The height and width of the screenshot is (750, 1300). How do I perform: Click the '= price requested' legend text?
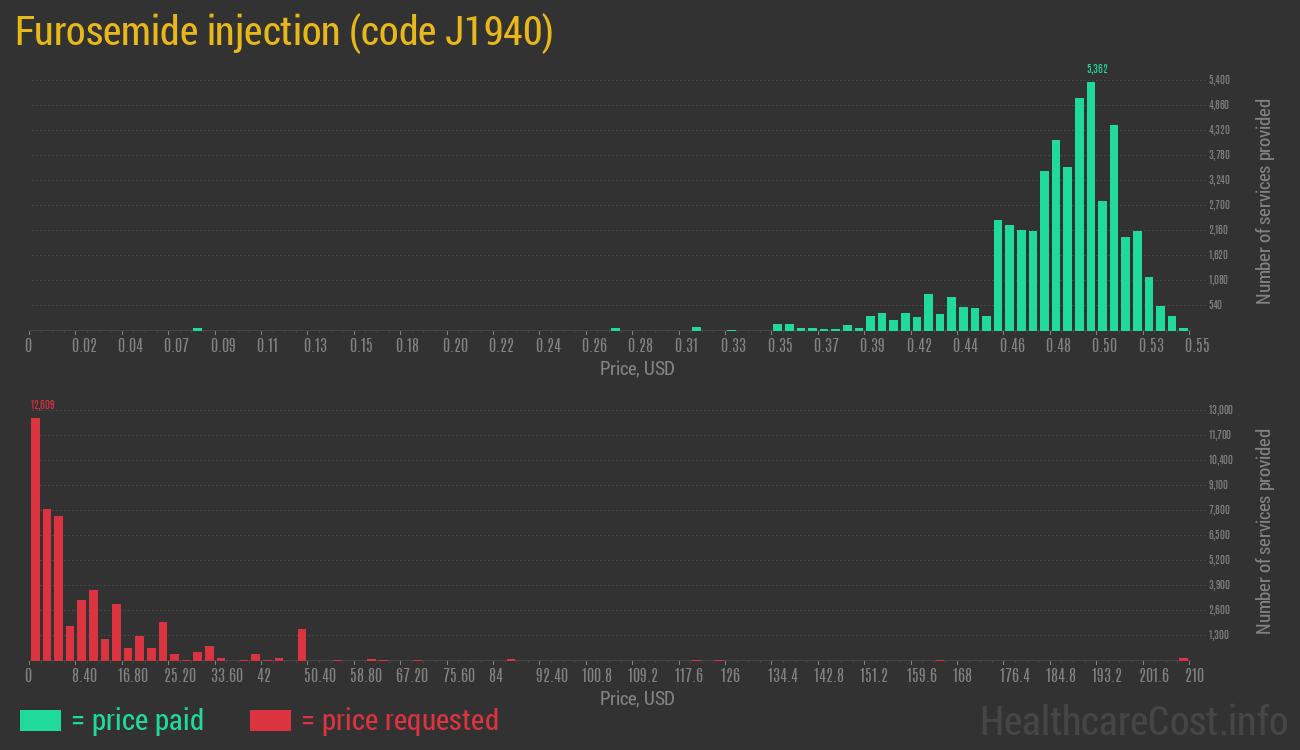(x=399, y=720)
